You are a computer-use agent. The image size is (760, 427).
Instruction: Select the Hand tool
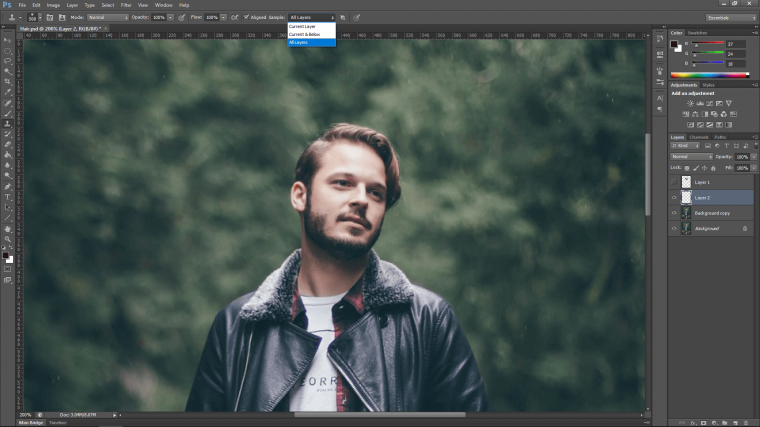(7, 229)
